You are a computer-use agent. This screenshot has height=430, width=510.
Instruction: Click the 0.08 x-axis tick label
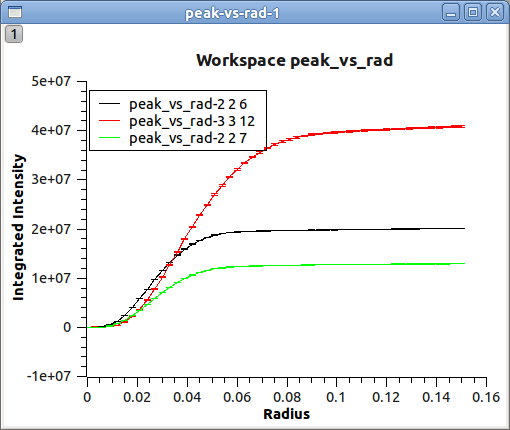(x=287, y=397)
